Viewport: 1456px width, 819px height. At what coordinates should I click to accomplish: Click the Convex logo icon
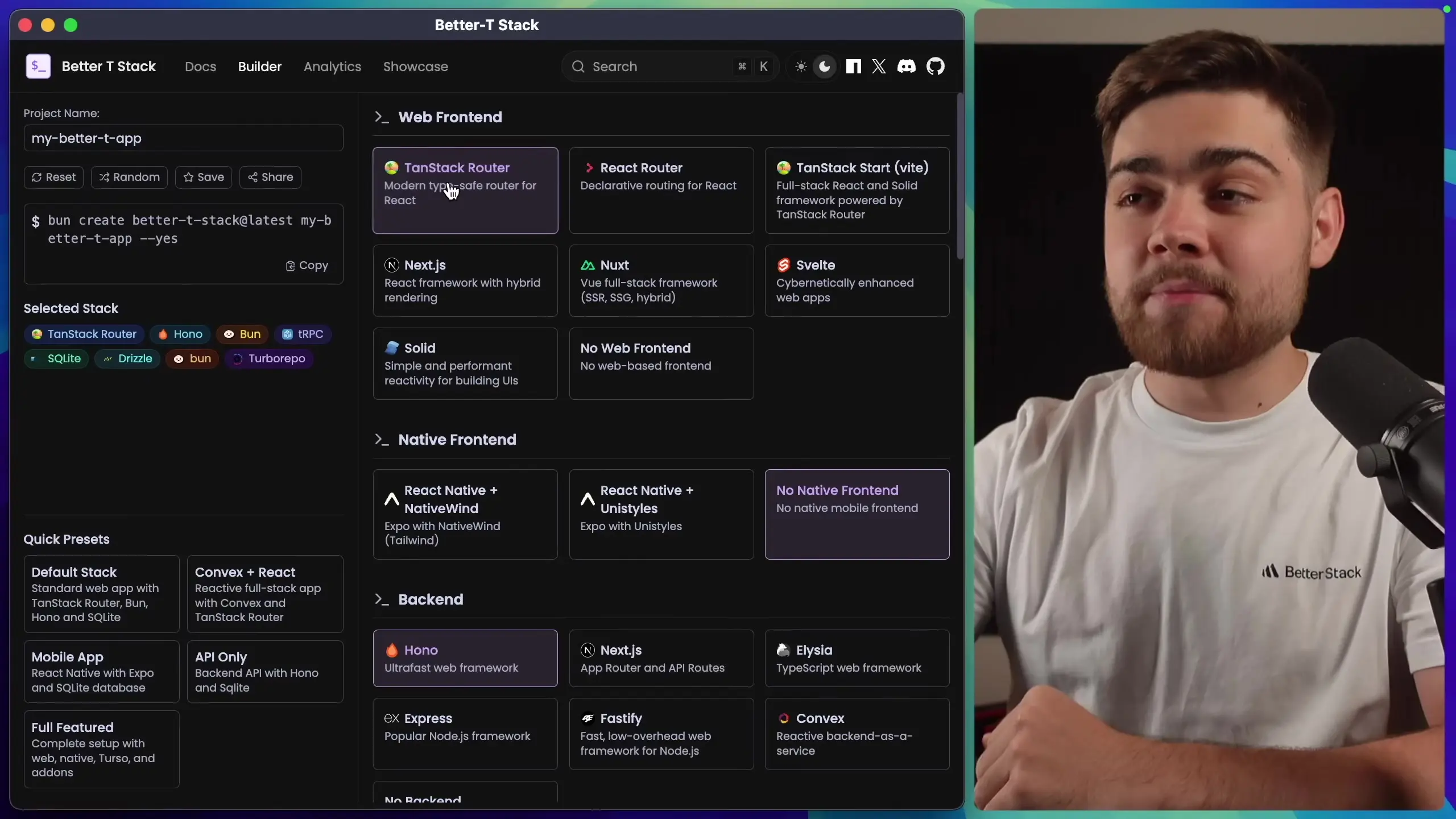784,718
